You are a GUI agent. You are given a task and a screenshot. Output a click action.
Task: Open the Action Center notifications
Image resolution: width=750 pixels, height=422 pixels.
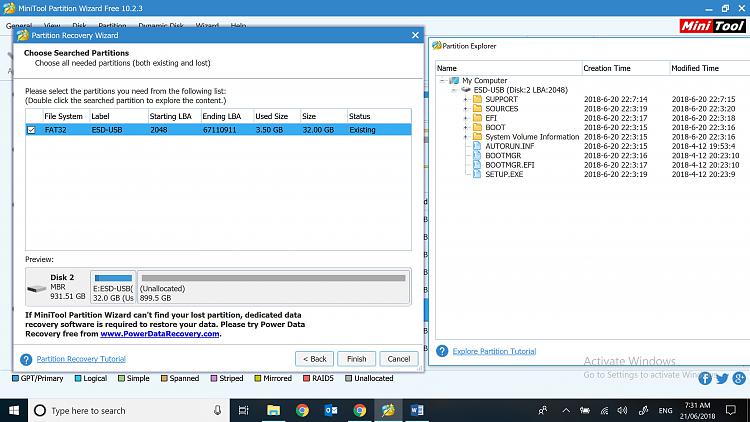(x=730, y=411)
